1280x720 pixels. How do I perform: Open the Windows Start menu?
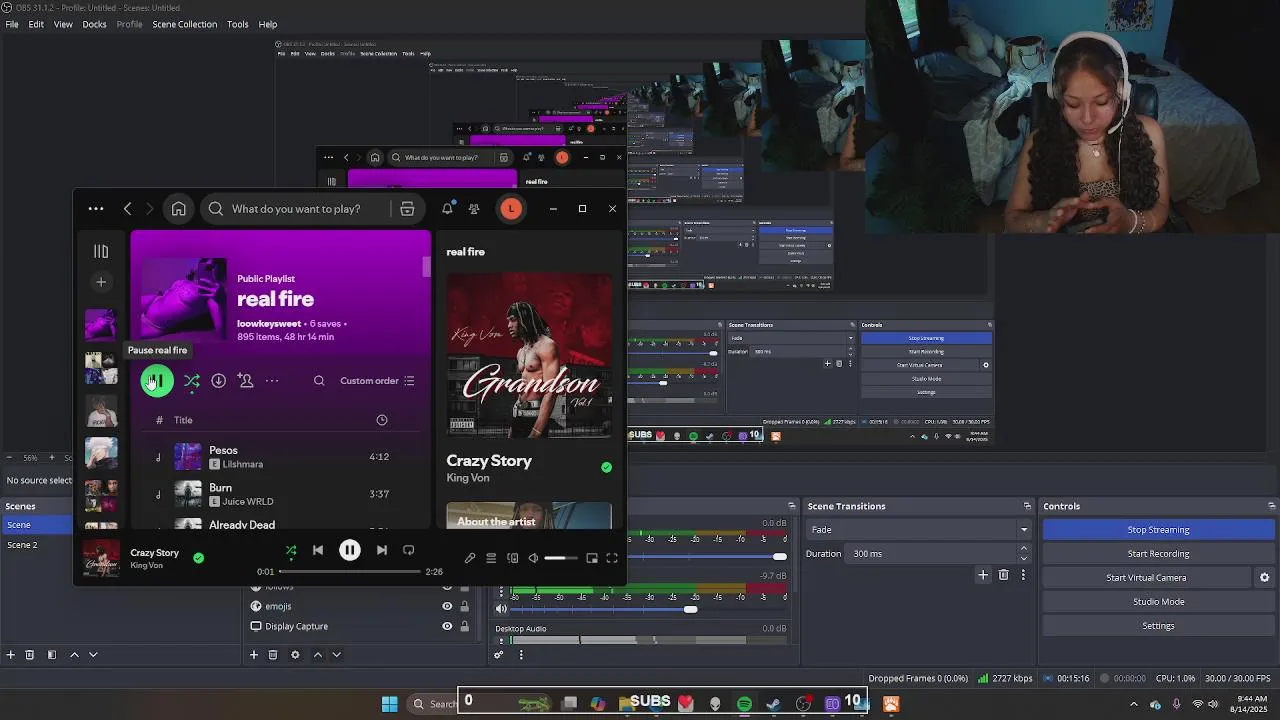[x=389, y=704]
